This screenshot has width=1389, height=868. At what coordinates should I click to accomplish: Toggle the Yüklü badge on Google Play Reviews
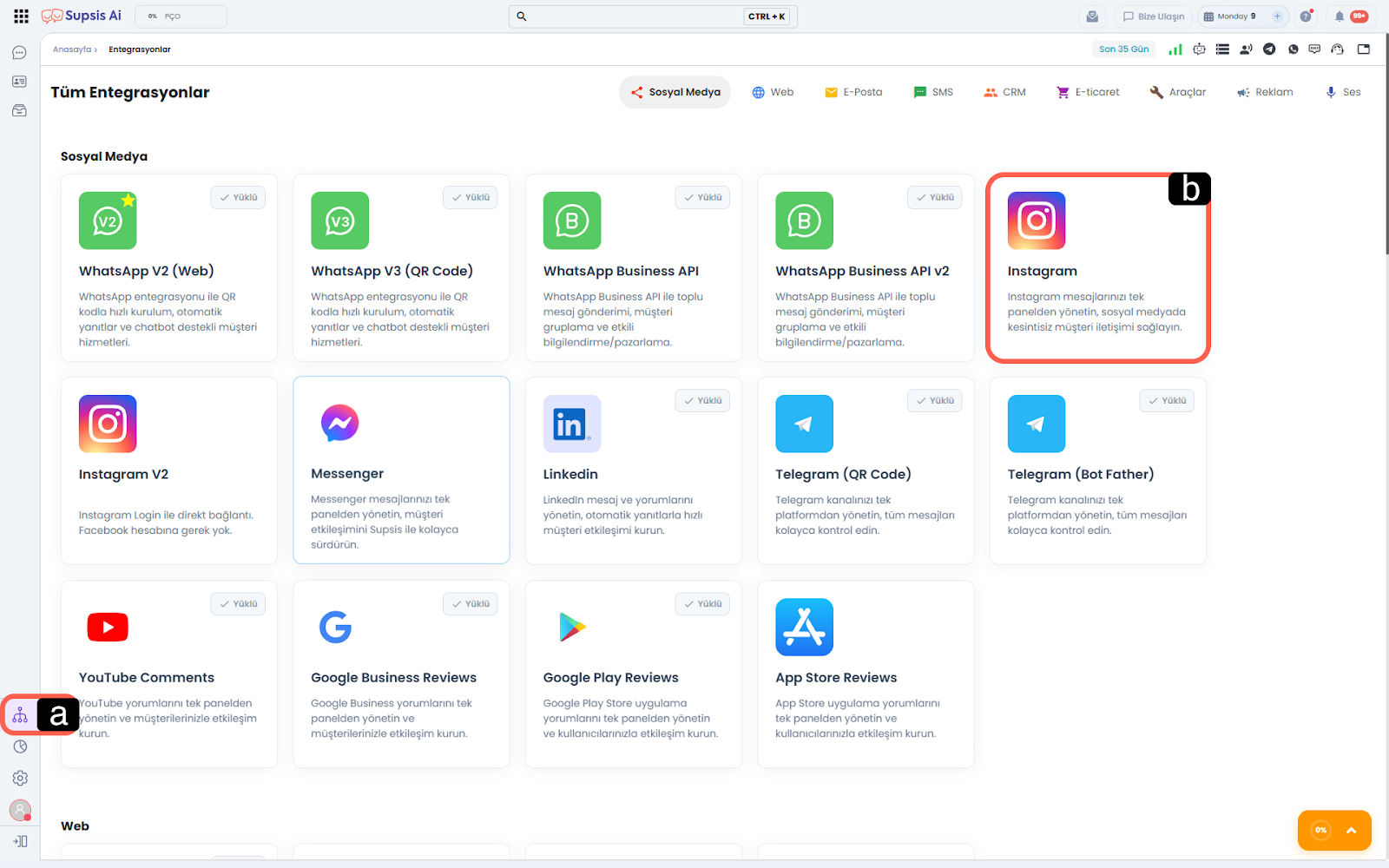(x=702, y=604)
